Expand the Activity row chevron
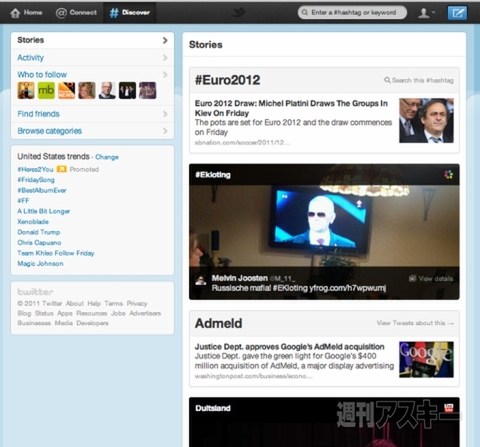 [x=165, y=58]
